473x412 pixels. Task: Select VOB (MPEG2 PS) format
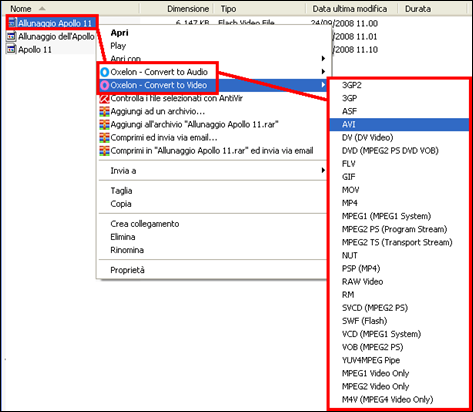tap(372, 347)
